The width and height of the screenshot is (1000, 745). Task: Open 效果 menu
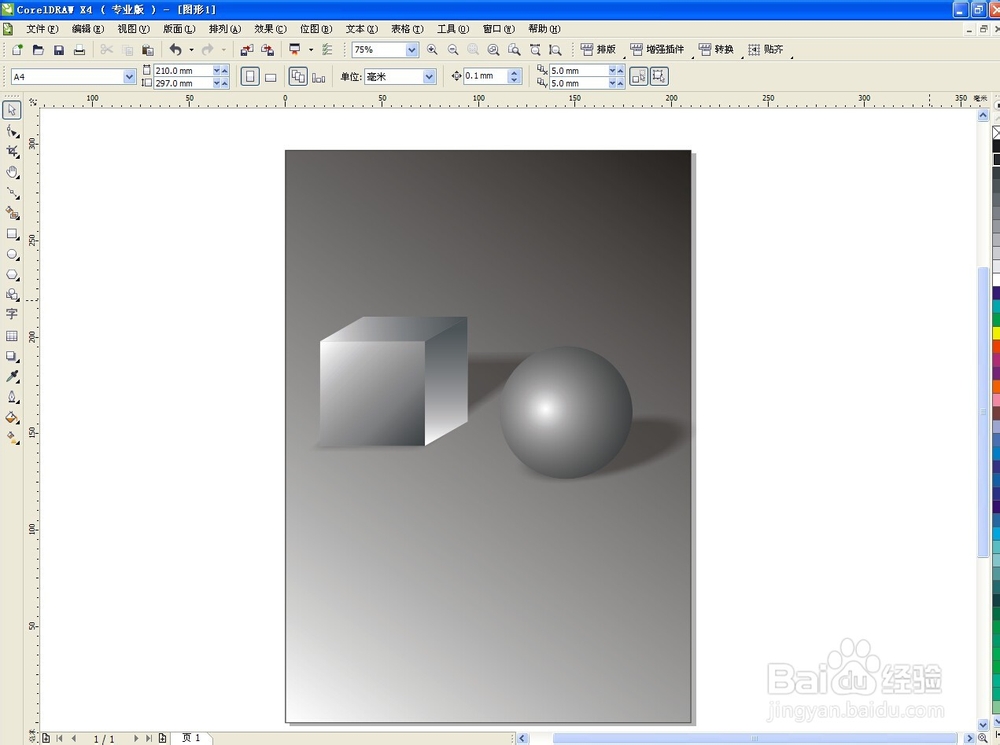270,29
